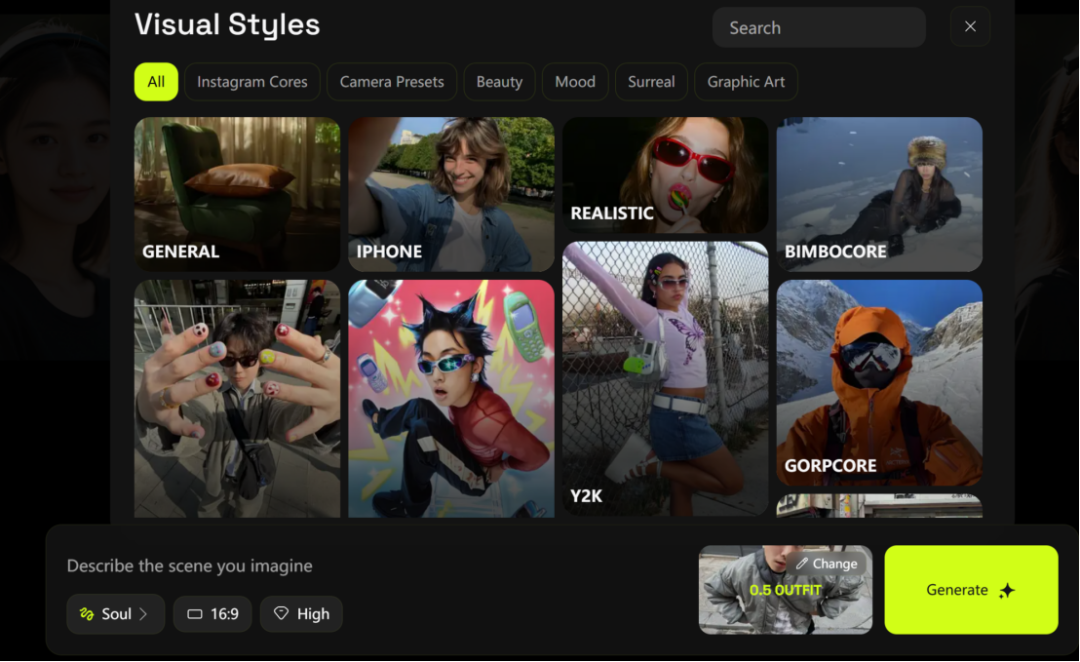Click the sparkle icon on Generate
This screenshot has height=662, width=1080.
coord(1007,590)
